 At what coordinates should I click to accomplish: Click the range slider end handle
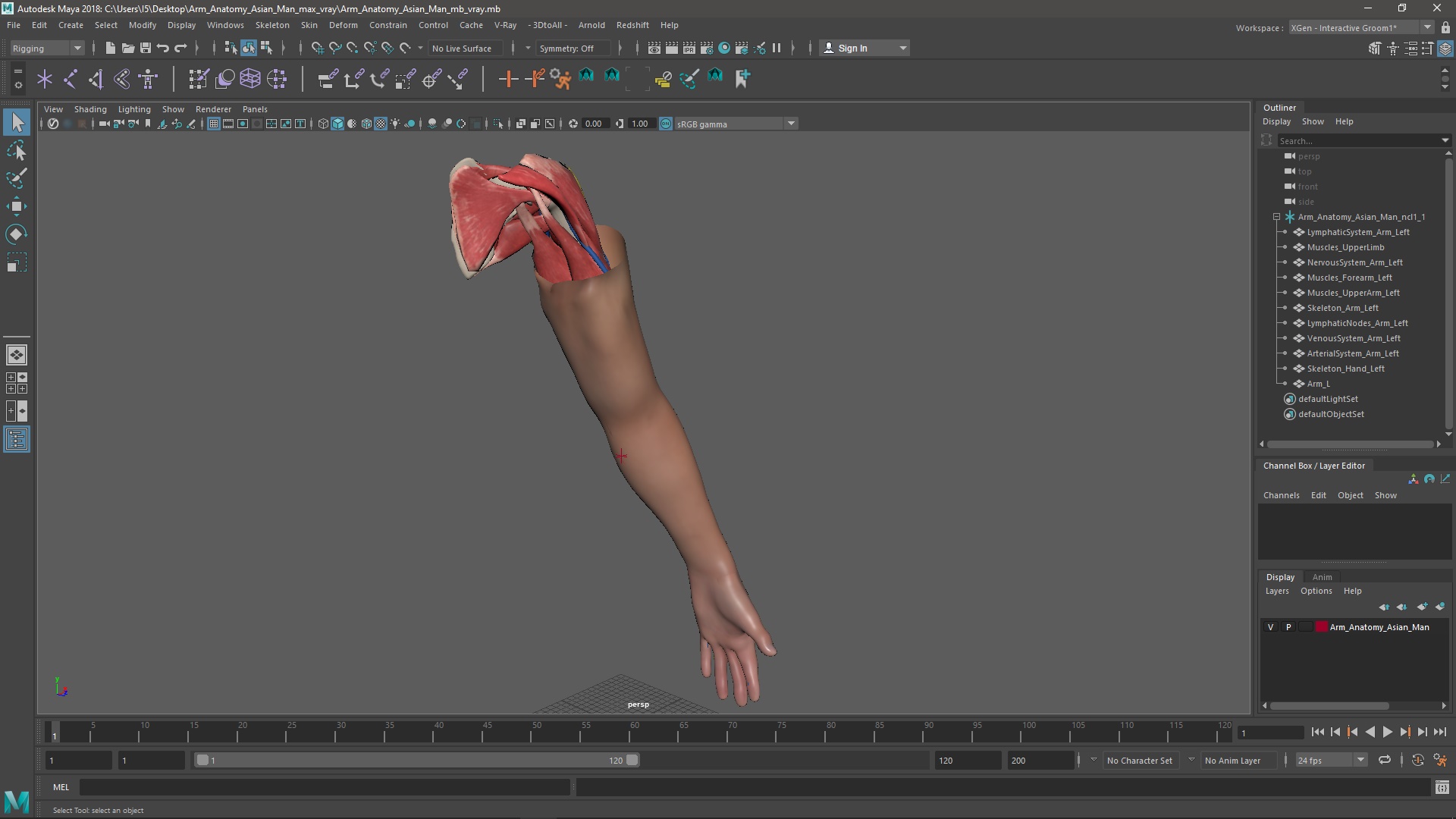click(632, 760)
